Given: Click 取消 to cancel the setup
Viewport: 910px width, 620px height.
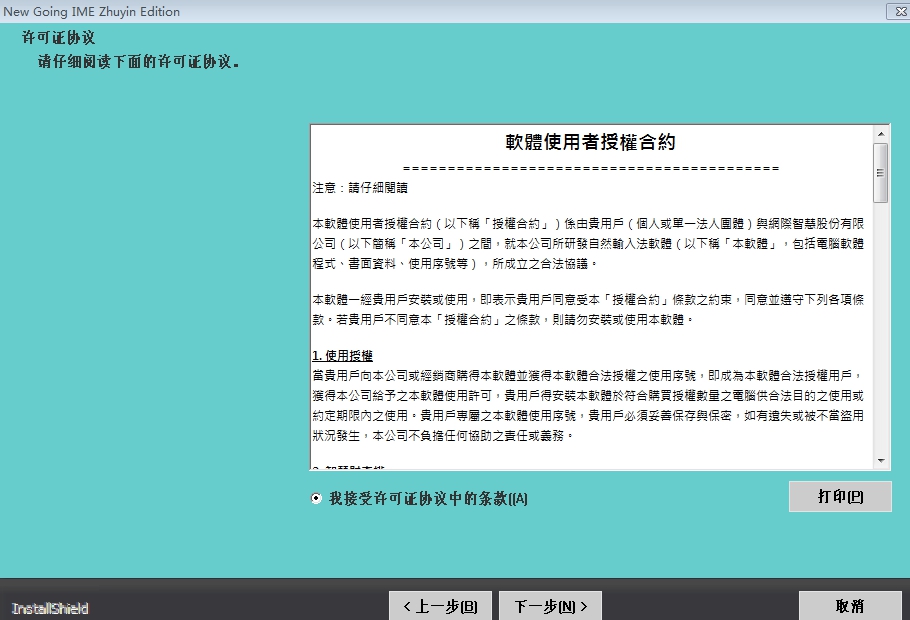Looking at the screenshot, I should [x=851, y=604].
